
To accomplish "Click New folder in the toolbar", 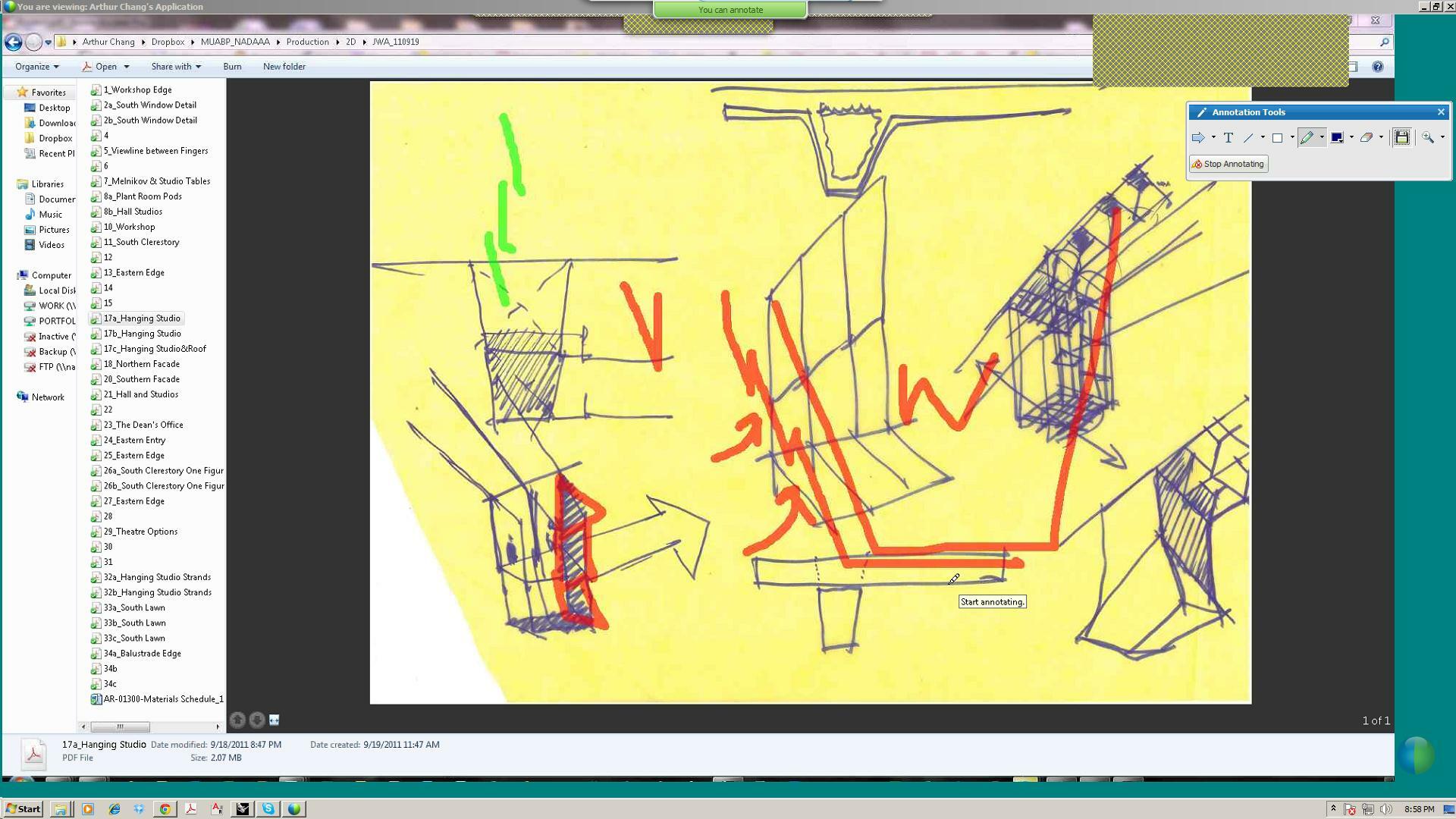I will point(284,67).
